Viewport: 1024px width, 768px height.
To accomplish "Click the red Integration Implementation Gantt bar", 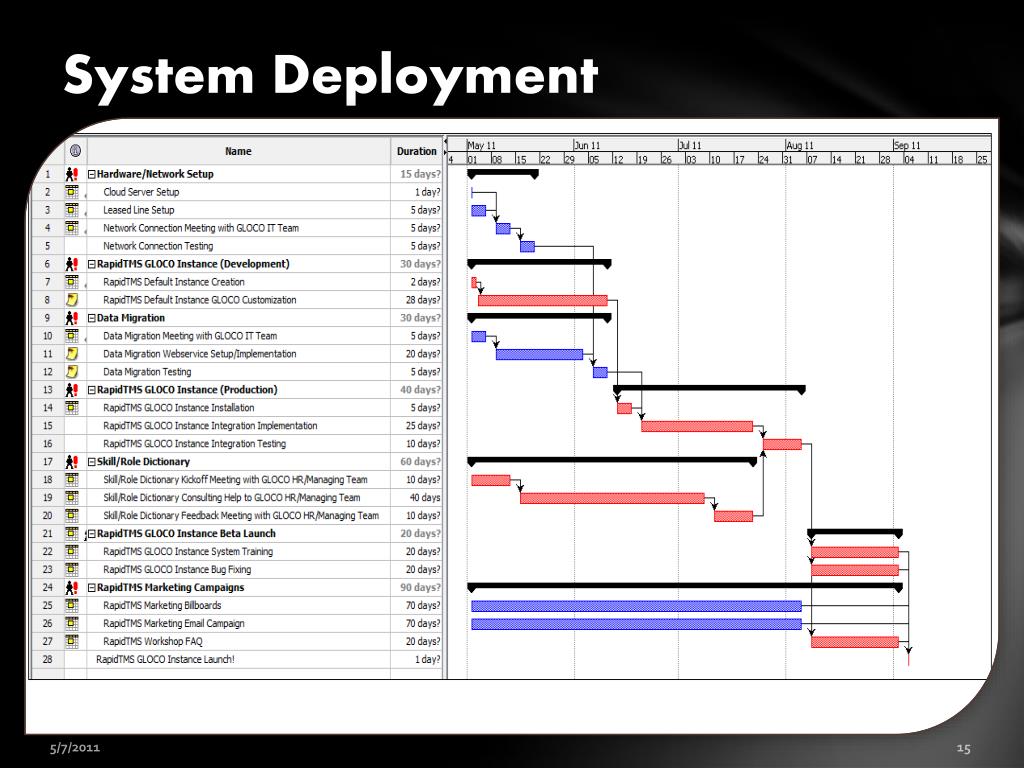I will [697, 426].
